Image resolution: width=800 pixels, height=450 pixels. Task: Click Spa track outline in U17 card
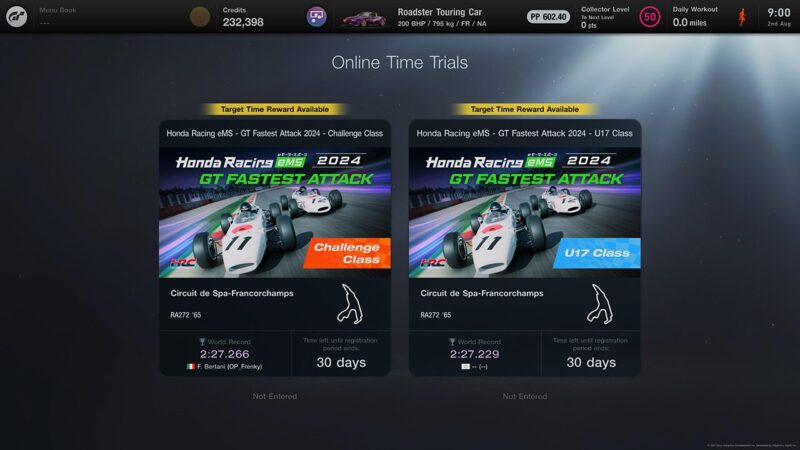pos(600,304)
